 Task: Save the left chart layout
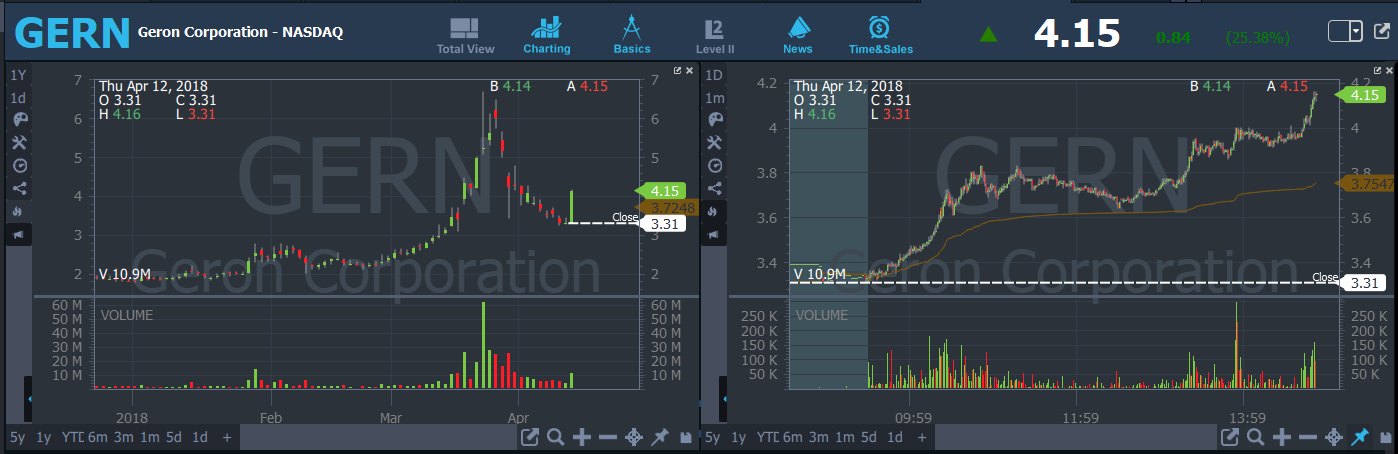tap(685, 437)
